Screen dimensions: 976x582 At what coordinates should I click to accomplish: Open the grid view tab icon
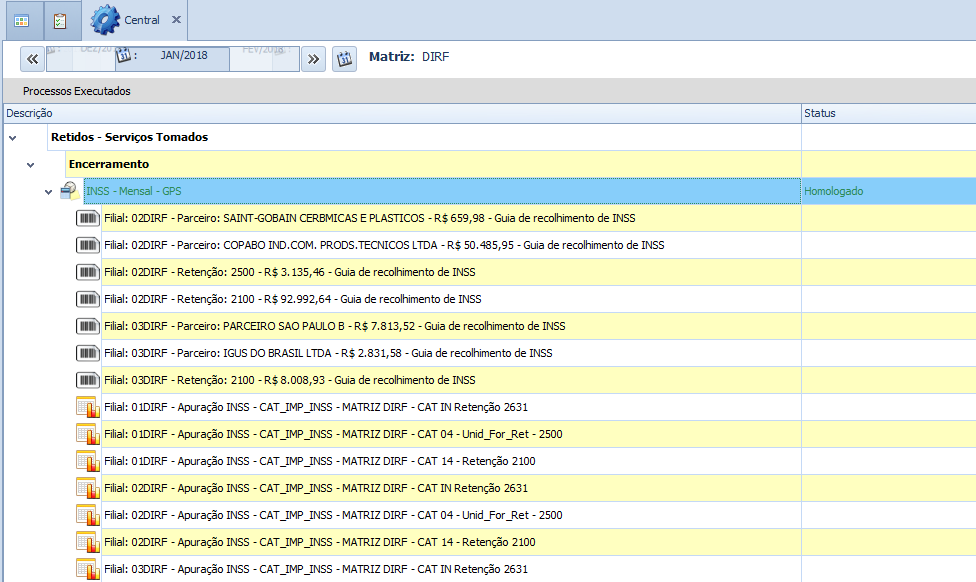point(21,20)
